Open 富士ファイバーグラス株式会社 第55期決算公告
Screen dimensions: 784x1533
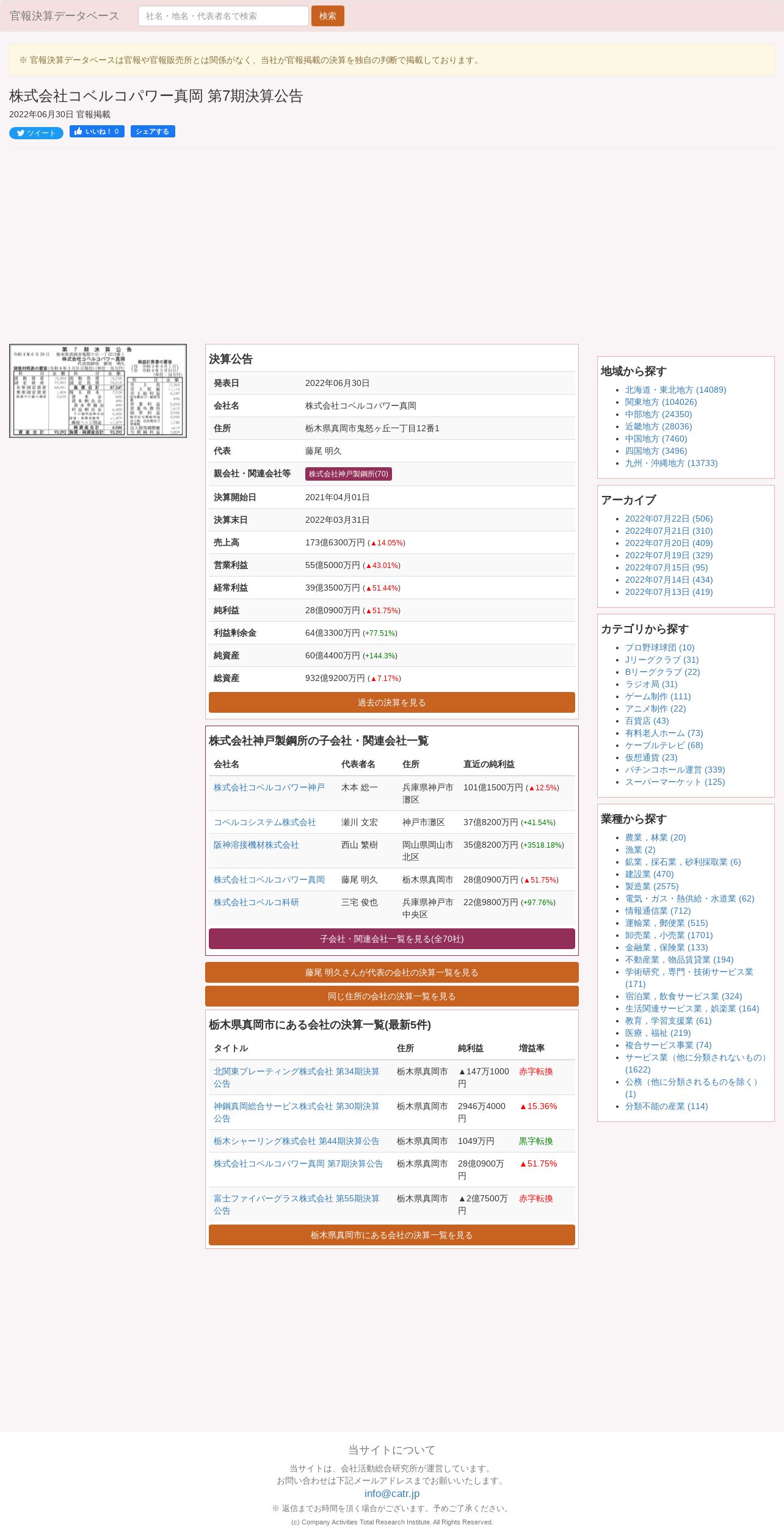[x=297, y=1204]
